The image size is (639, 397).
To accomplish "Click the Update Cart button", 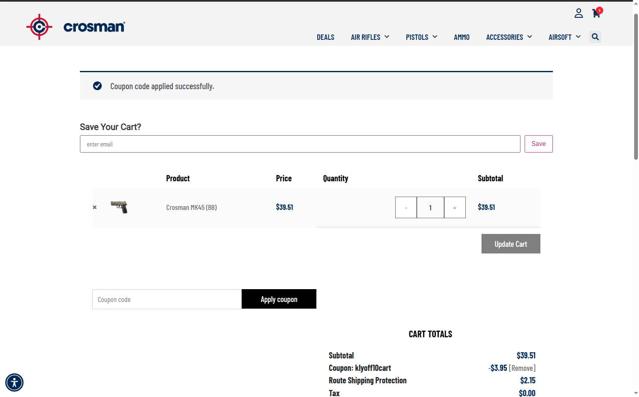I will [511, 244].
